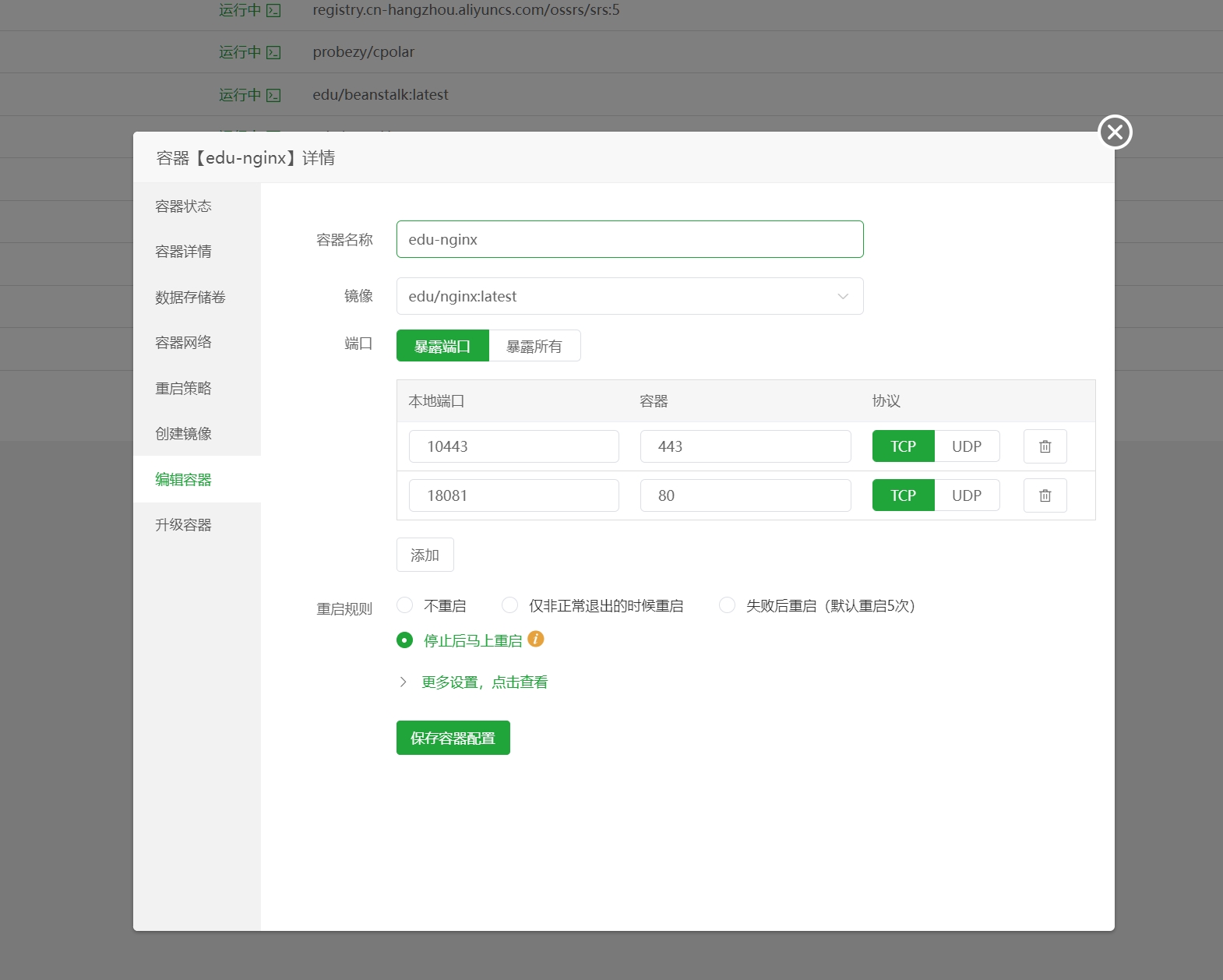1223x980 pixels.
Task: Click 添加 to add port row
Action: tap(425, 555)
